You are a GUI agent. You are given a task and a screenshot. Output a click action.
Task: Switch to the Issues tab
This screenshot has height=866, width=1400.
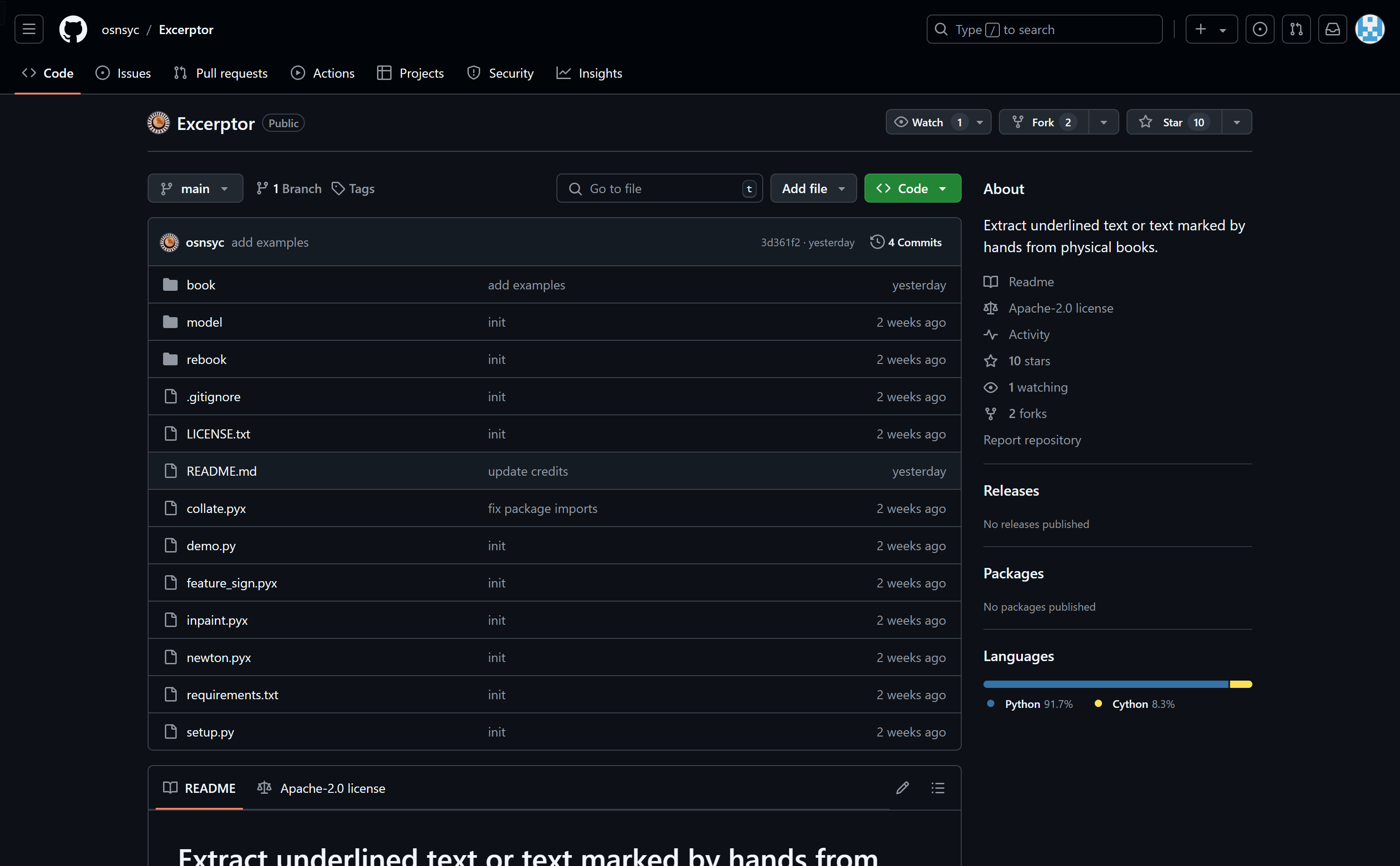click(x=123, y=73)
